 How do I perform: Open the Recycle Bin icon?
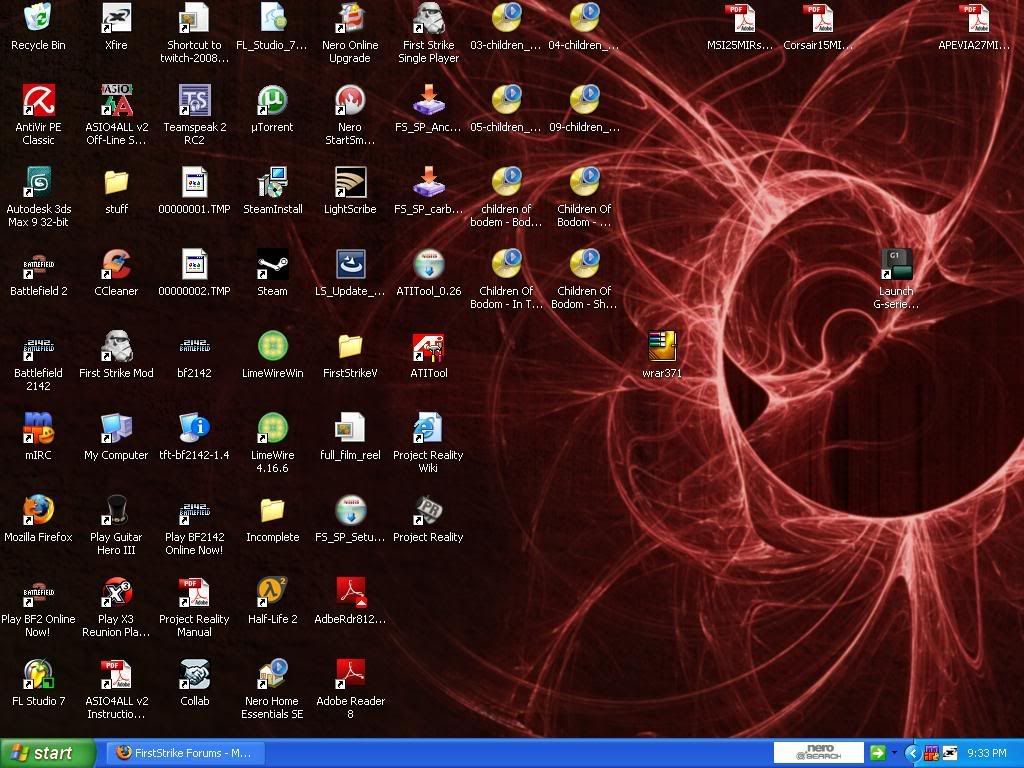tap(38, 18)
